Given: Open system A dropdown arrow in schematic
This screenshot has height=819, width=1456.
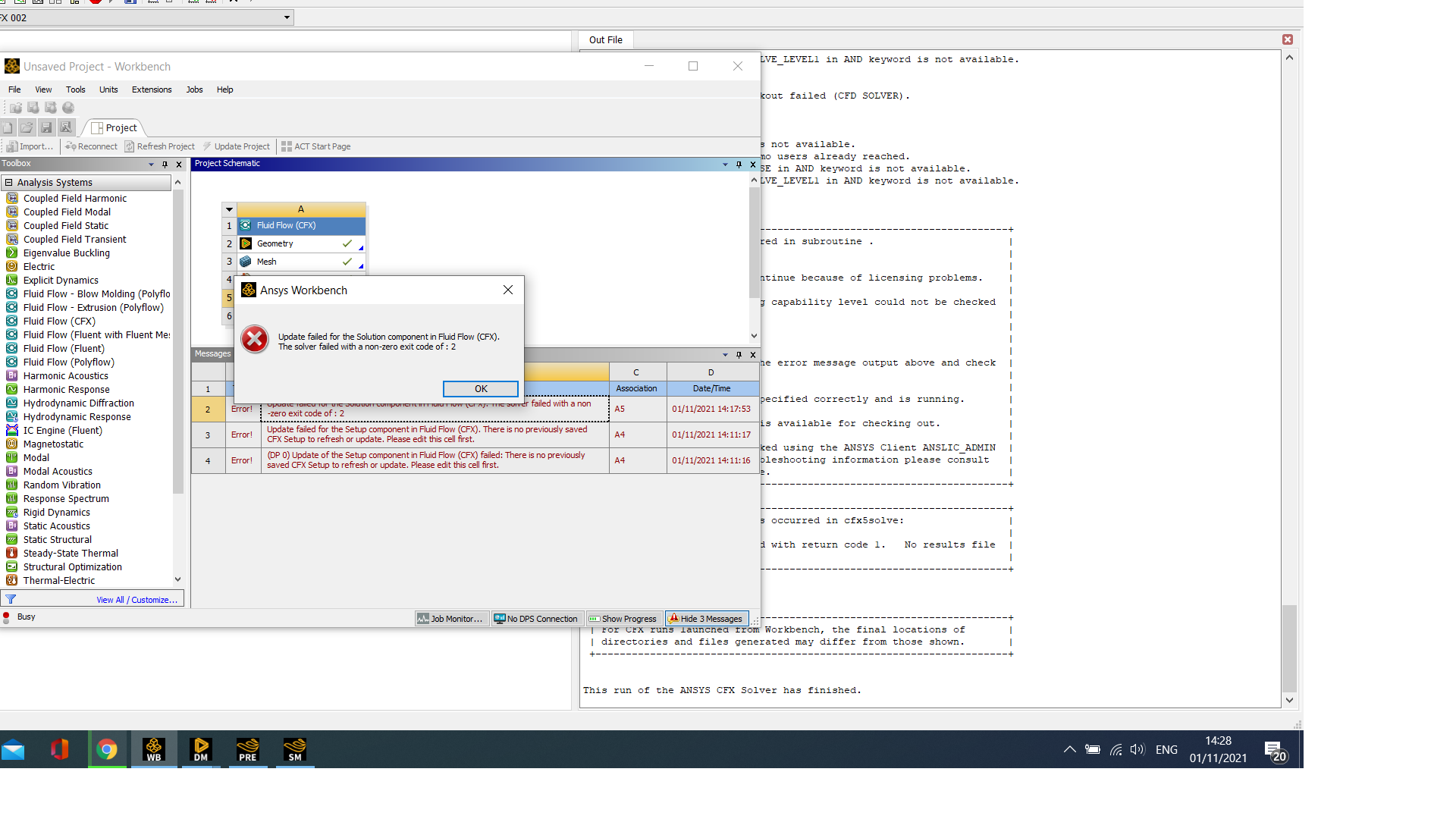Looking at the screenshot, I should coord(229,209).
